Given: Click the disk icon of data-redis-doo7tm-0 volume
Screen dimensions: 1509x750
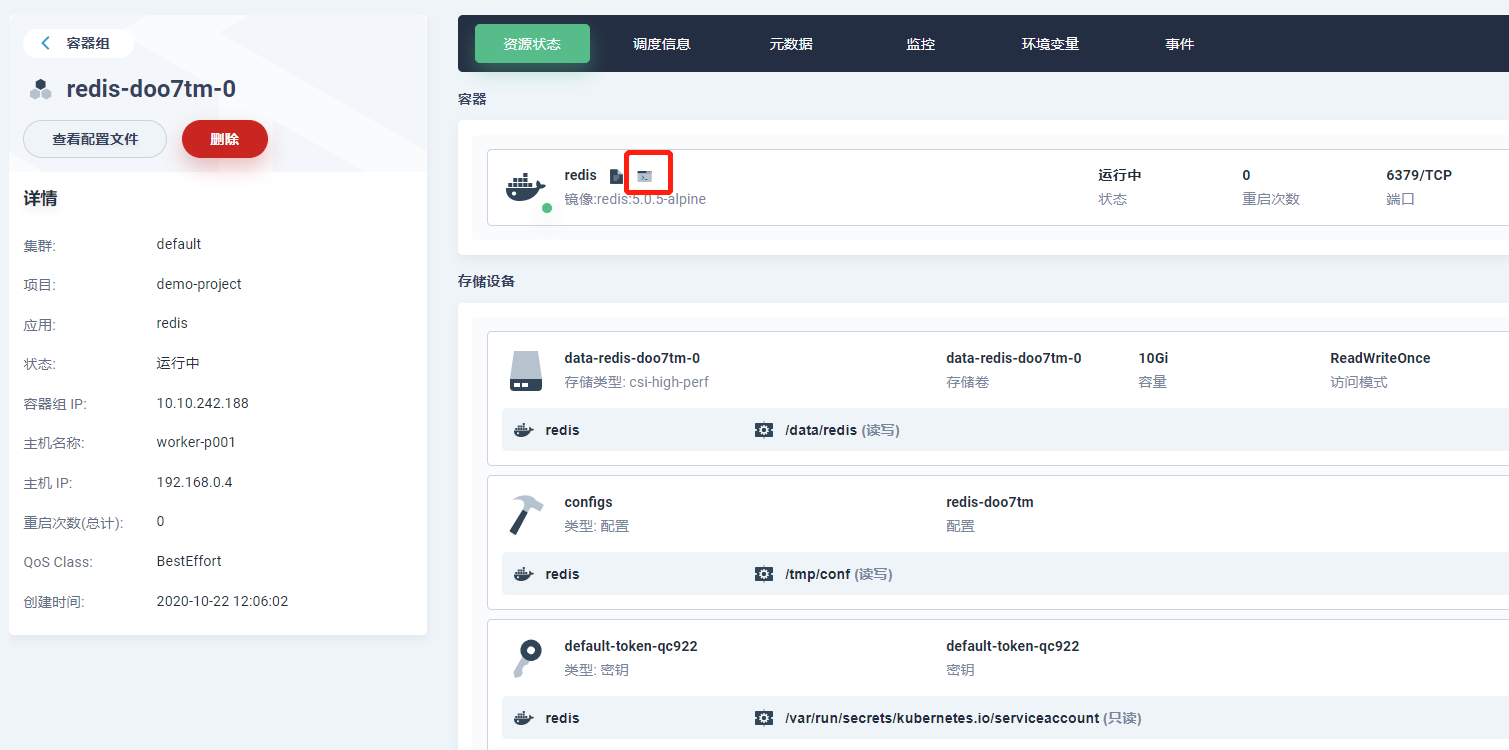Looking at the screenshot, I should pos(525,370).
